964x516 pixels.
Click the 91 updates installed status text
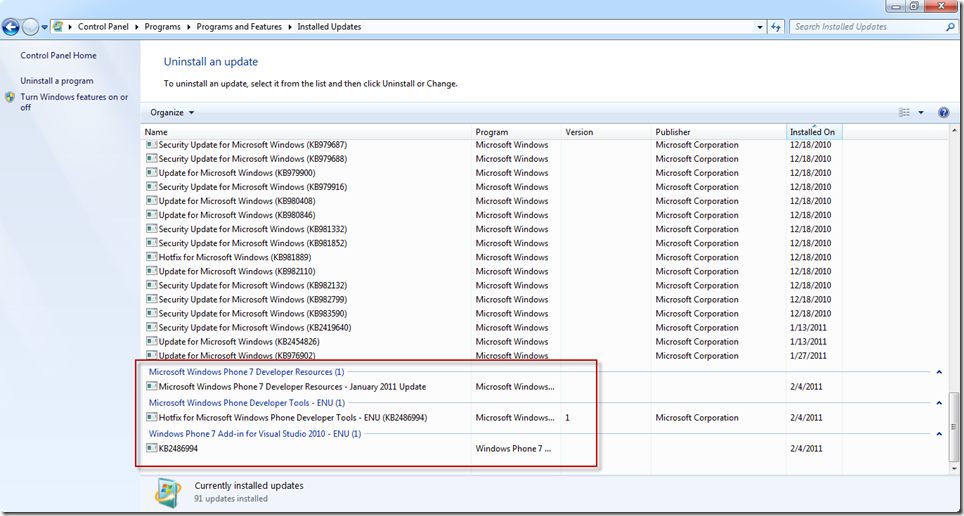(231, 499)
